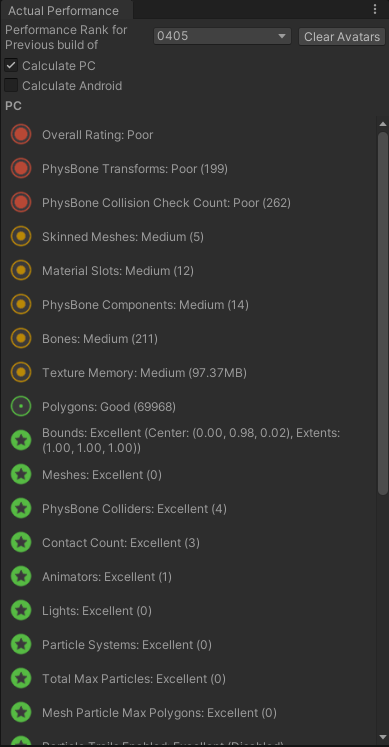Click the scrollbar up arrow
Image resolution: width=389 pixels, height=747 pixels.
click(x=383, y=124)
